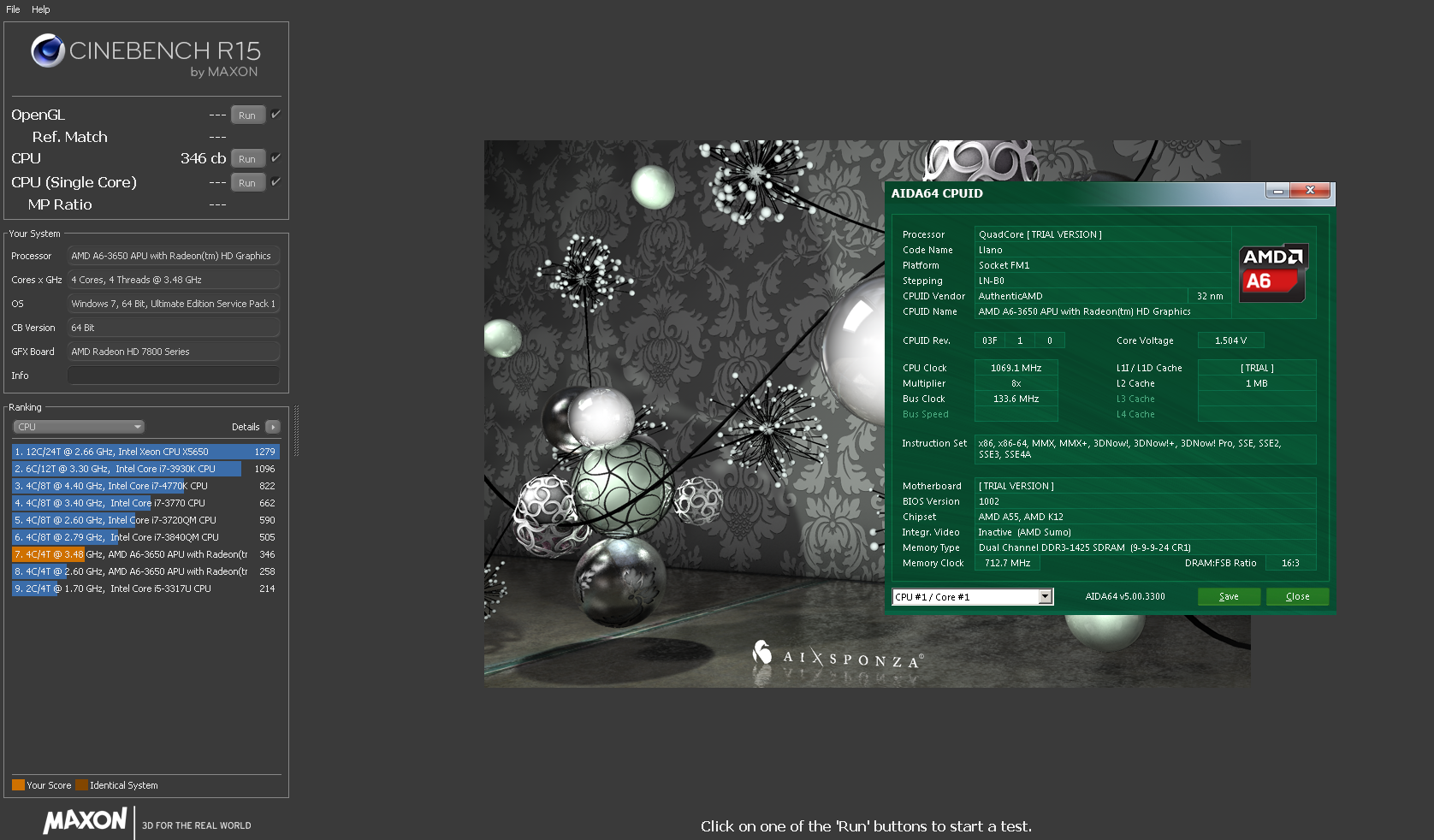Click the OS value field
The width and height of the screenshot is (1434, 840).
pyautogui.click(x=173, y=304)
